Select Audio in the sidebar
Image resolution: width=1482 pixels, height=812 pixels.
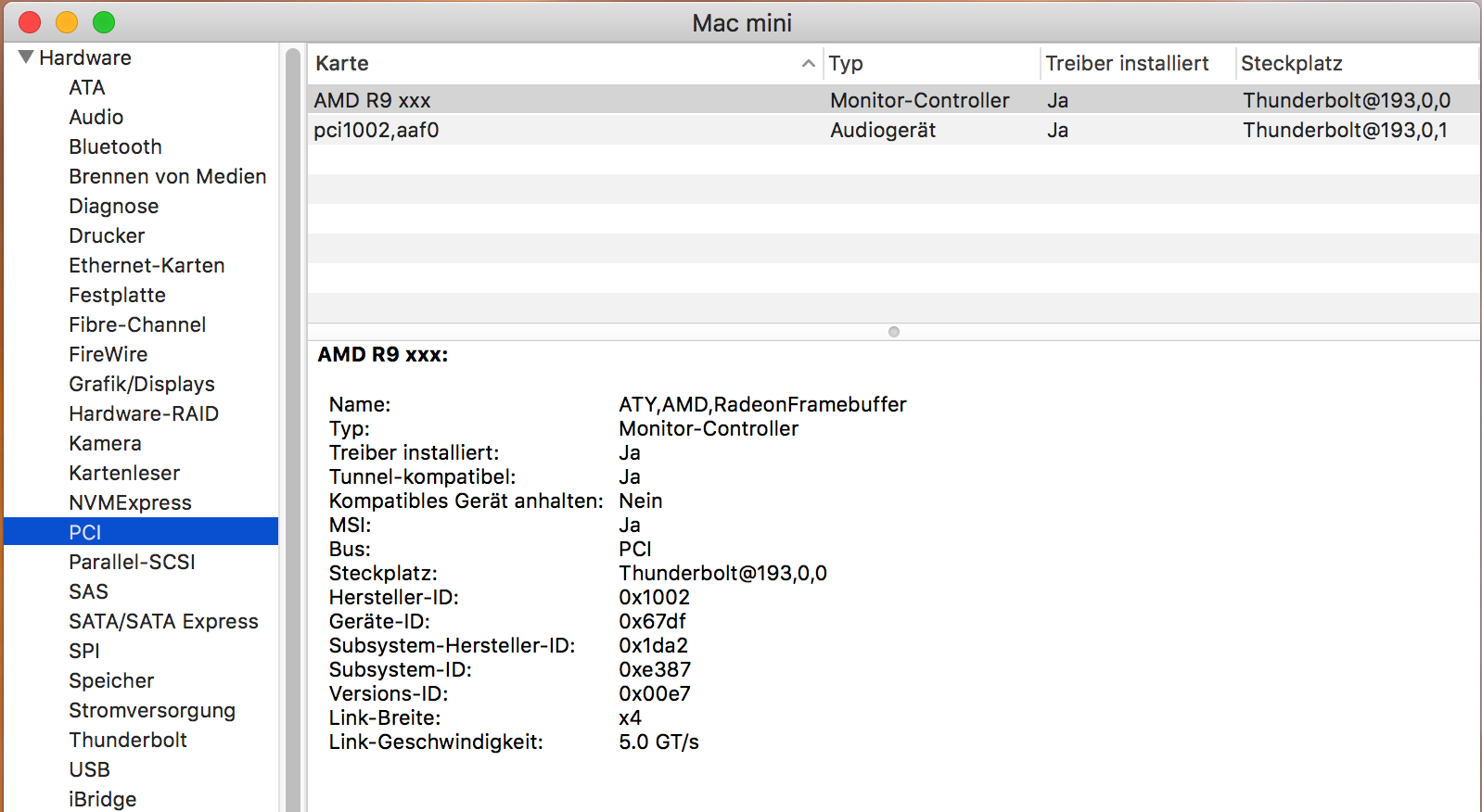pos(96,117)
